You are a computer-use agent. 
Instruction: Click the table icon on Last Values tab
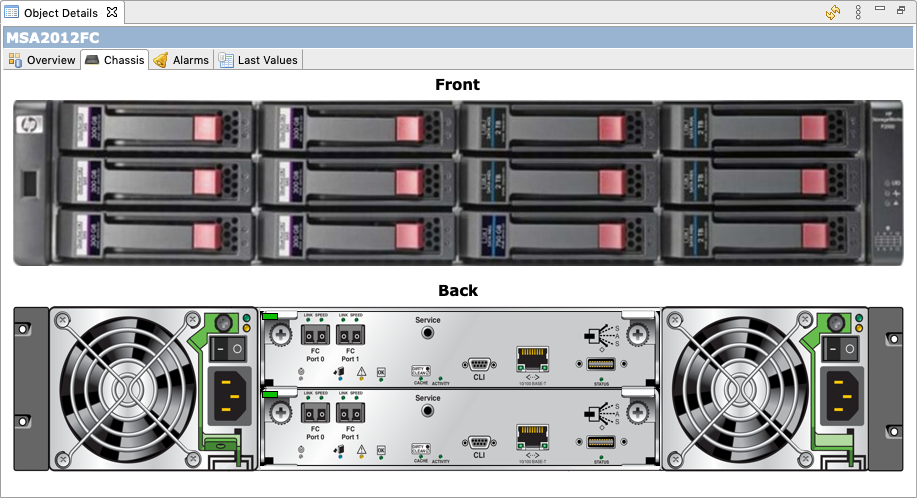pyautogui.click(x=226, y=60)
